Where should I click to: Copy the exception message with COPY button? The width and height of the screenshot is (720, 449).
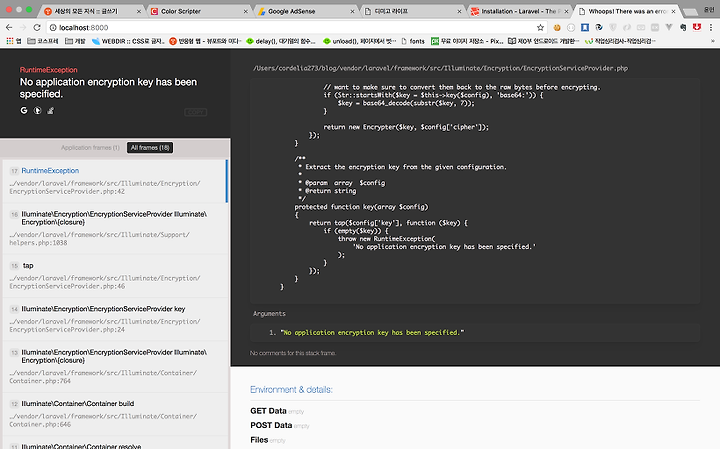tap(196, 112)
